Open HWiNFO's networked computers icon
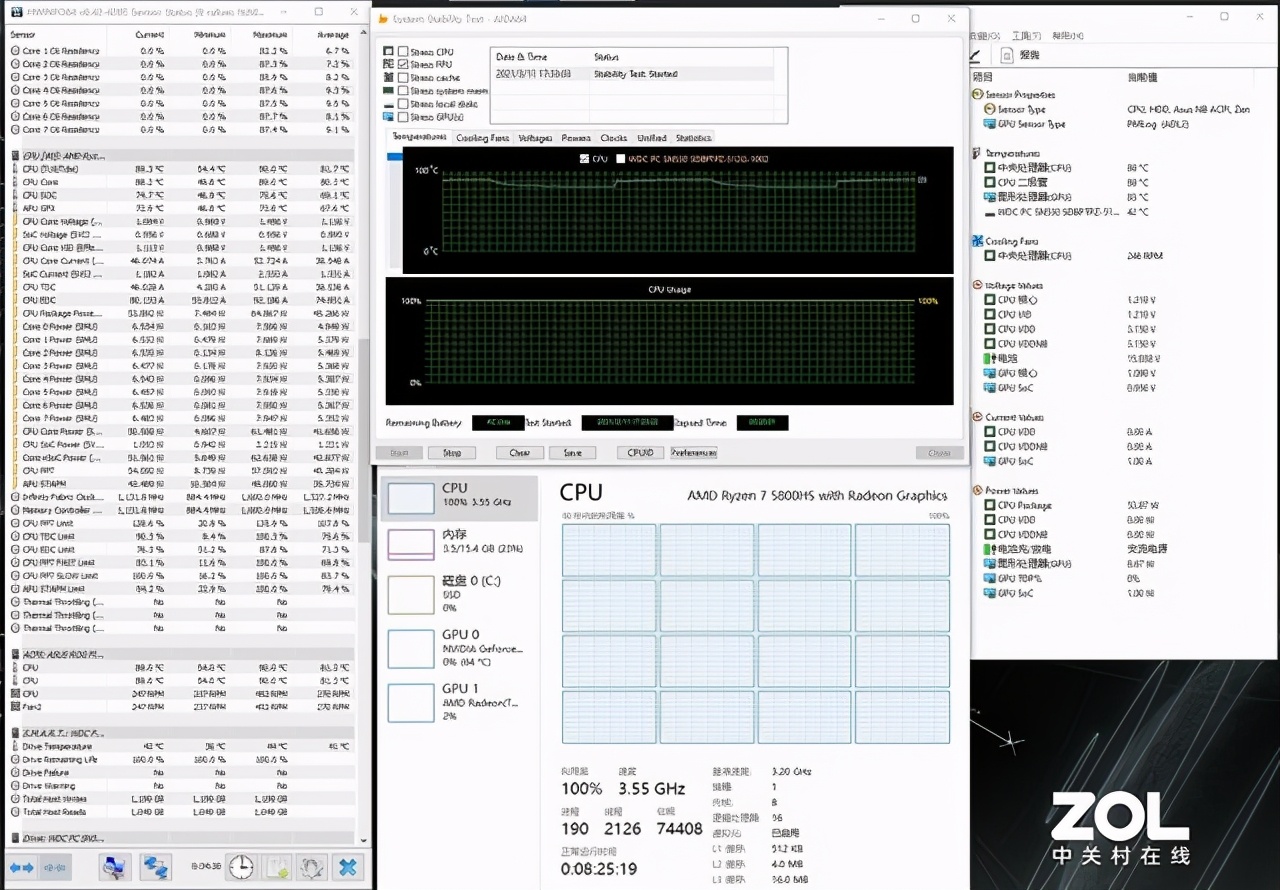Viewport: 1280px width, 890px height. click(x=114, y=867)
